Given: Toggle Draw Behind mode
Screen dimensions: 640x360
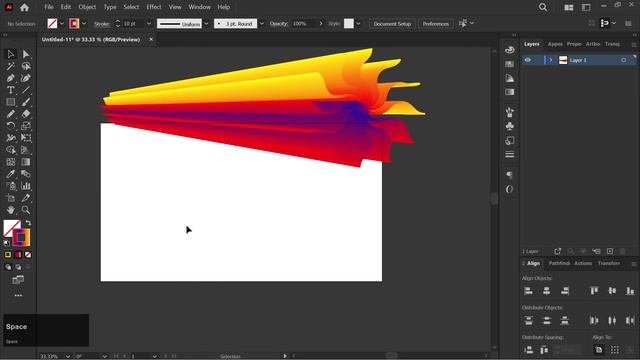Looking at the screenshot, I should click(18, 267).
